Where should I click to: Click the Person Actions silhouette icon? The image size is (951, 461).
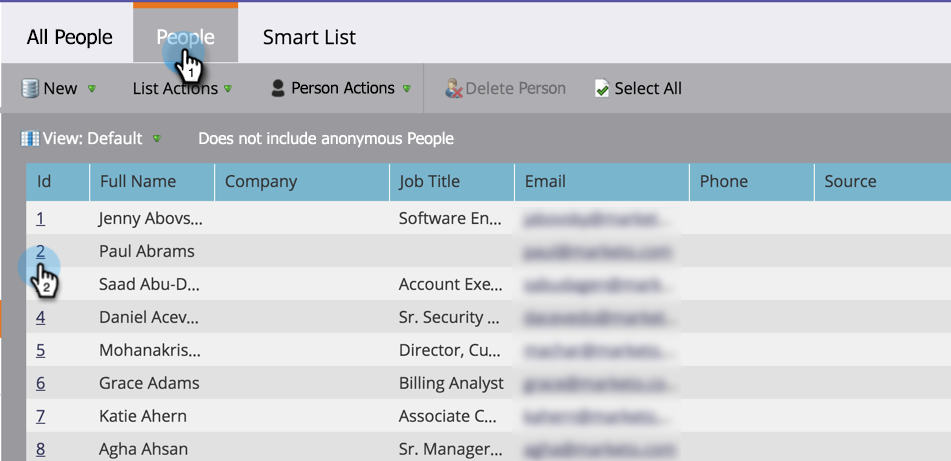click(x=278, y=89)
